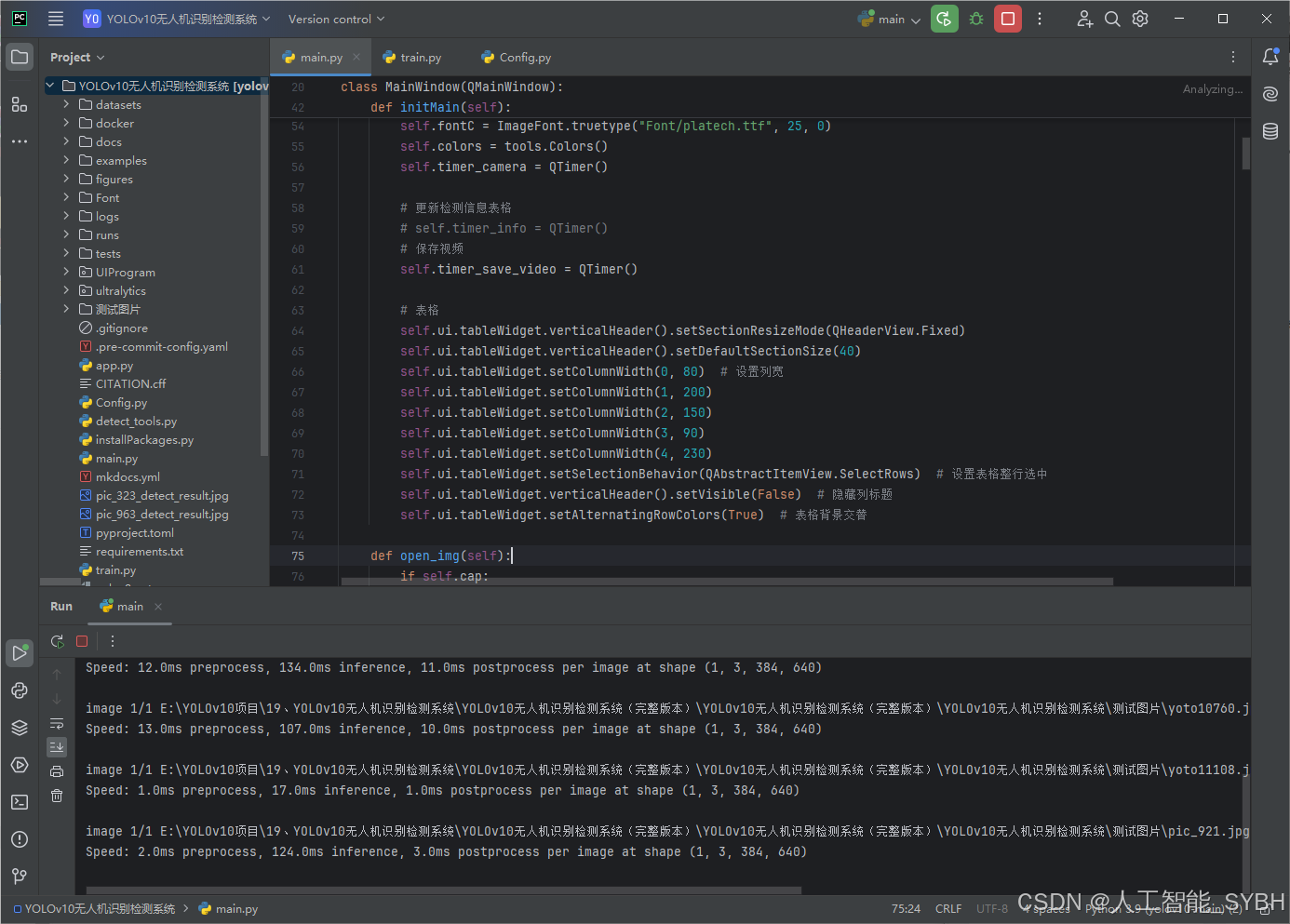This screenshot has height=924, width=1290.
Task: Click the editor horizontal scrollbar
Action: 727,582
